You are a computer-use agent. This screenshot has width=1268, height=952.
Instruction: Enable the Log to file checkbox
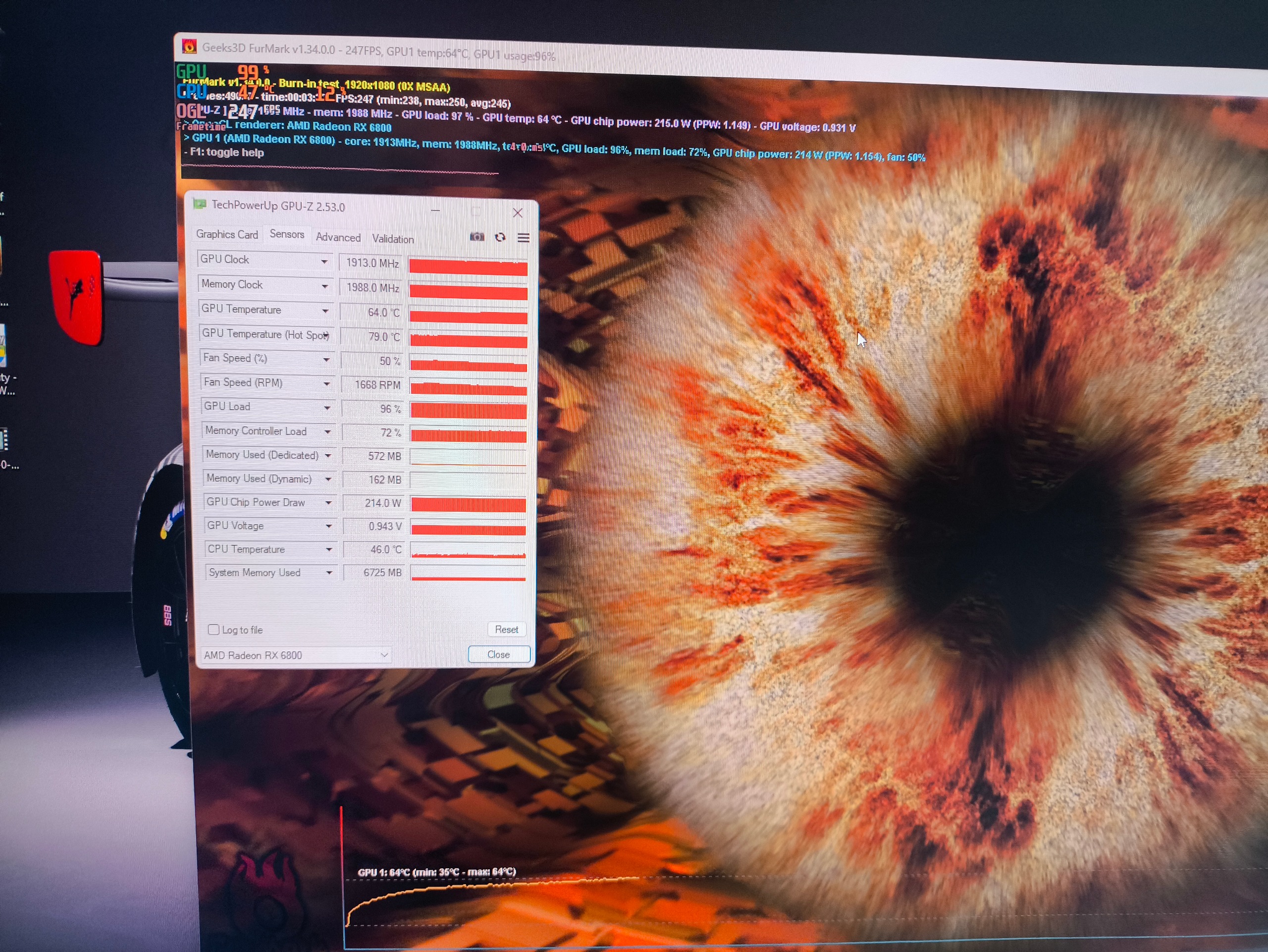click(x=214, y=630)
